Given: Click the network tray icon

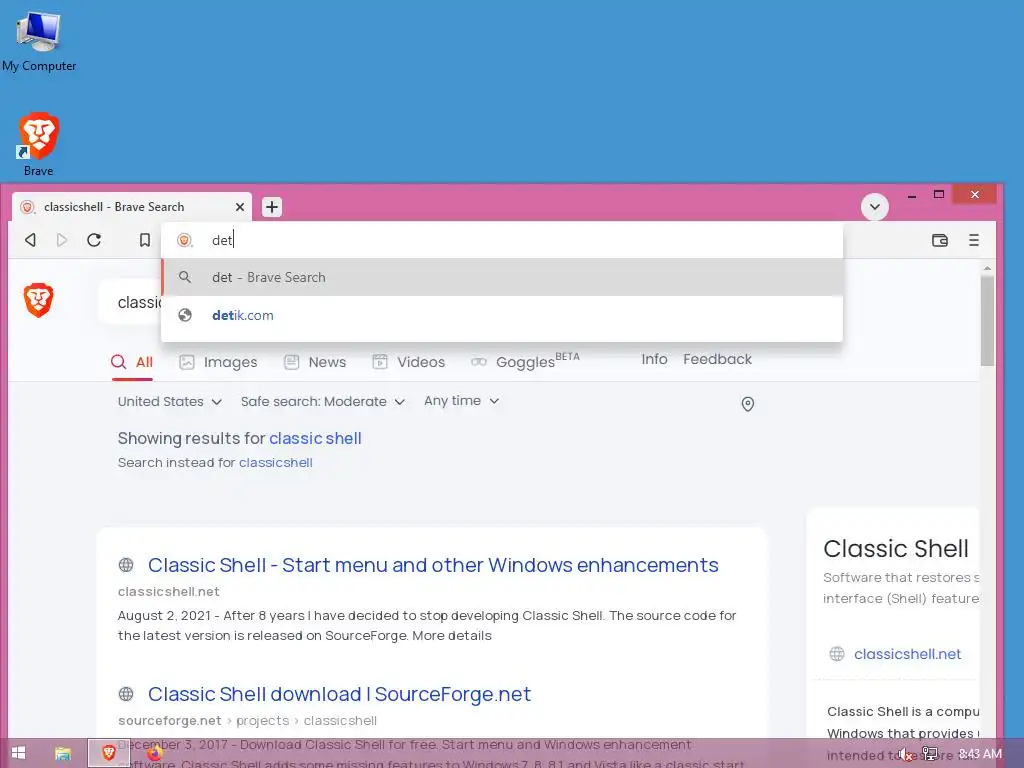Looking at the screenshot, I should (x=930, y=754).
